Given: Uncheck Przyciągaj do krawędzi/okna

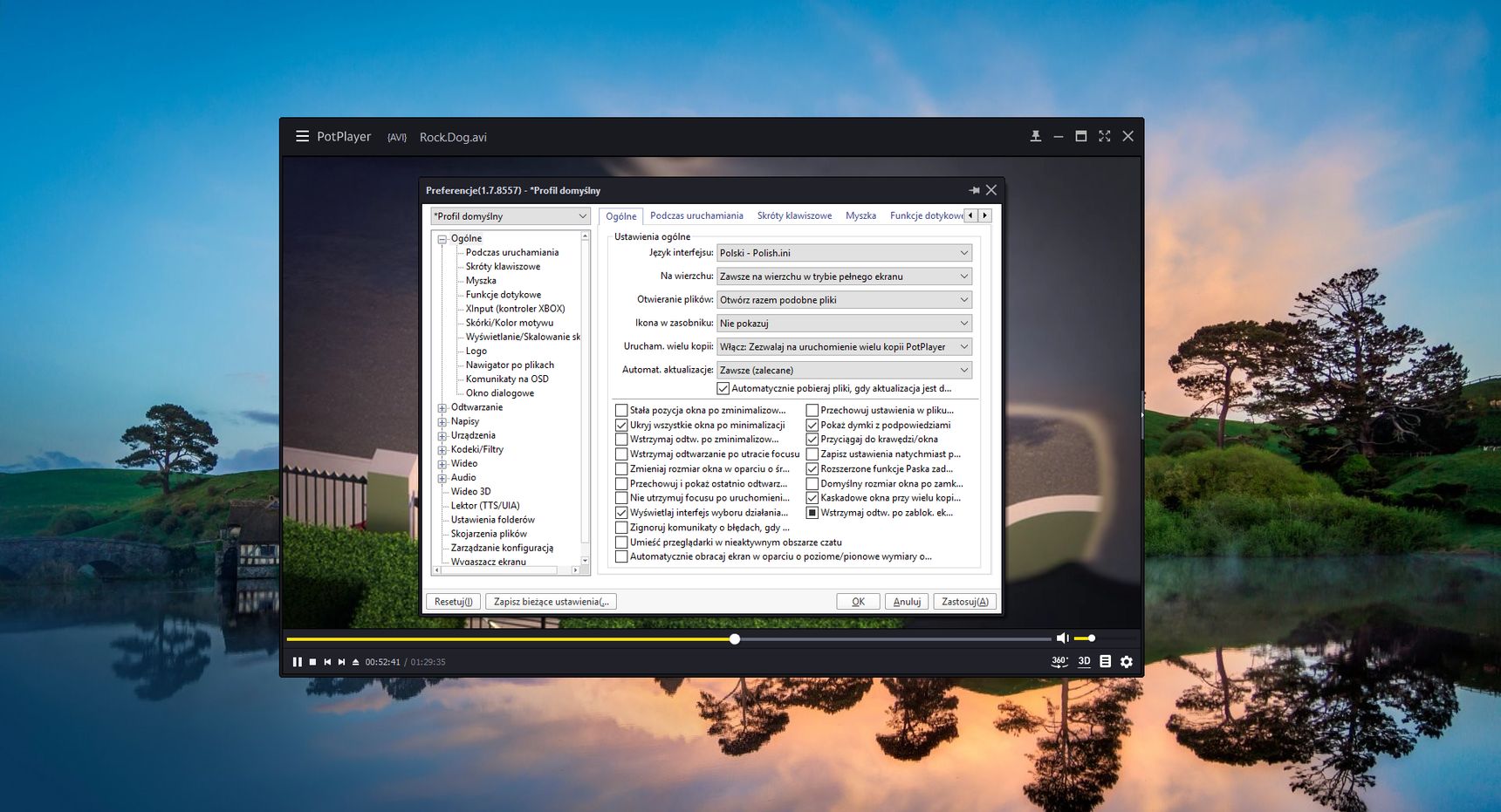Looking at the screenshot, I should 812,440.
